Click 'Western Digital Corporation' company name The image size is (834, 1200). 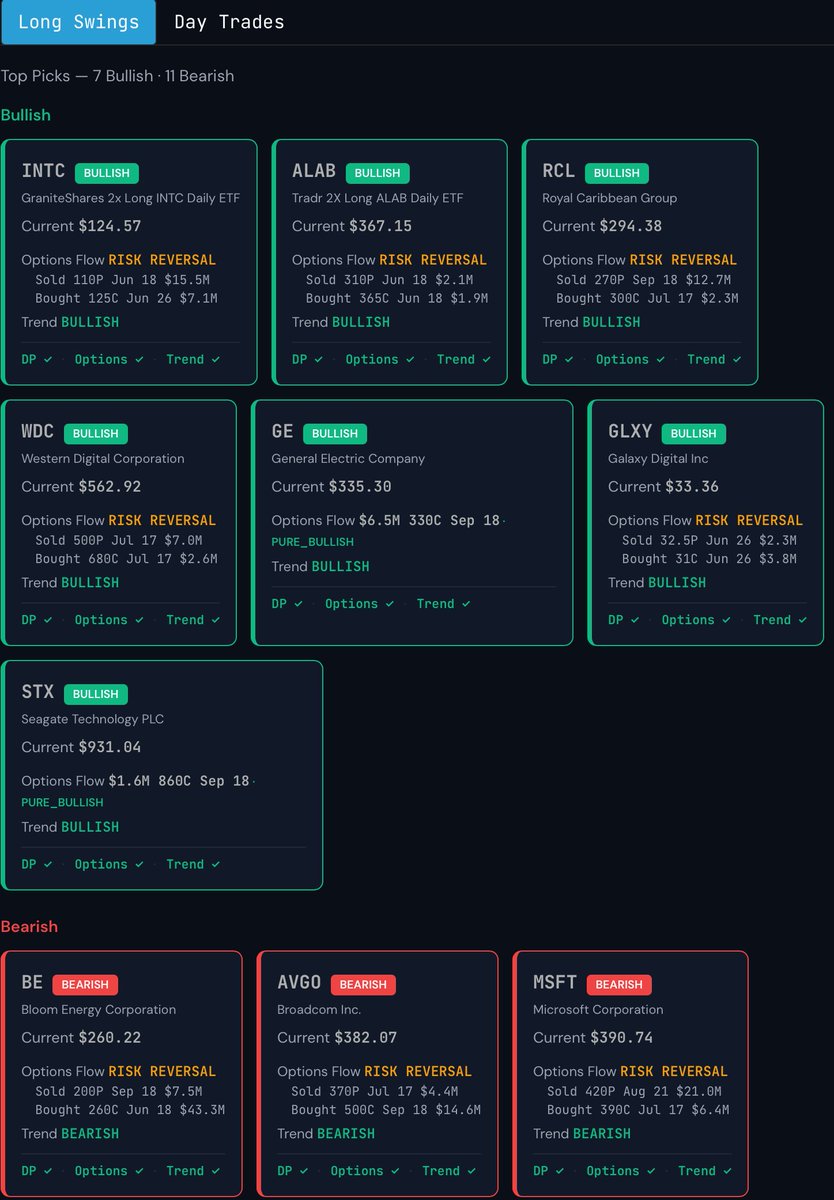103,459
